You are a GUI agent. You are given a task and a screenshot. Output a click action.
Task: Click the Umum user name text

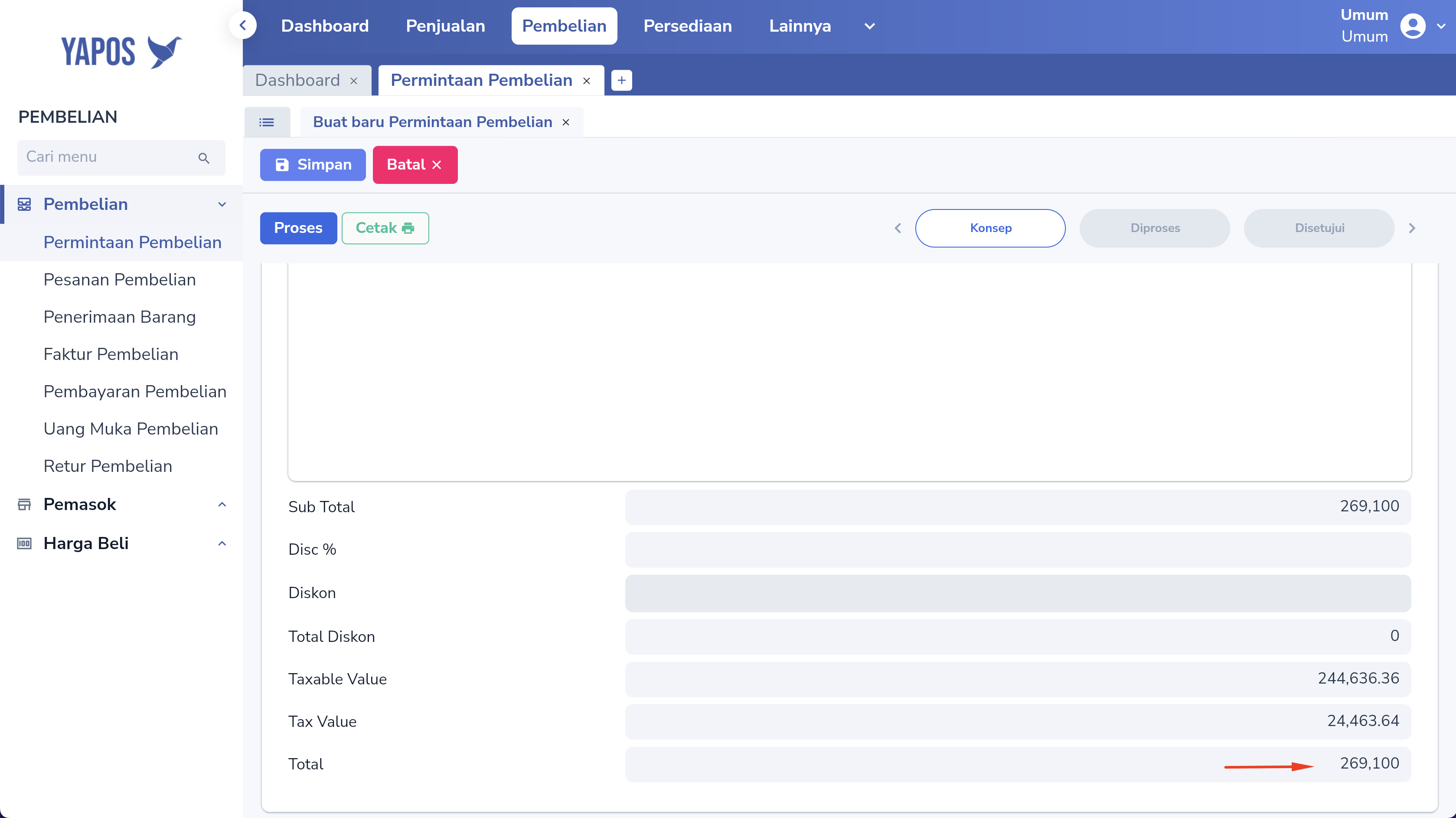[x=1365, y=15]
